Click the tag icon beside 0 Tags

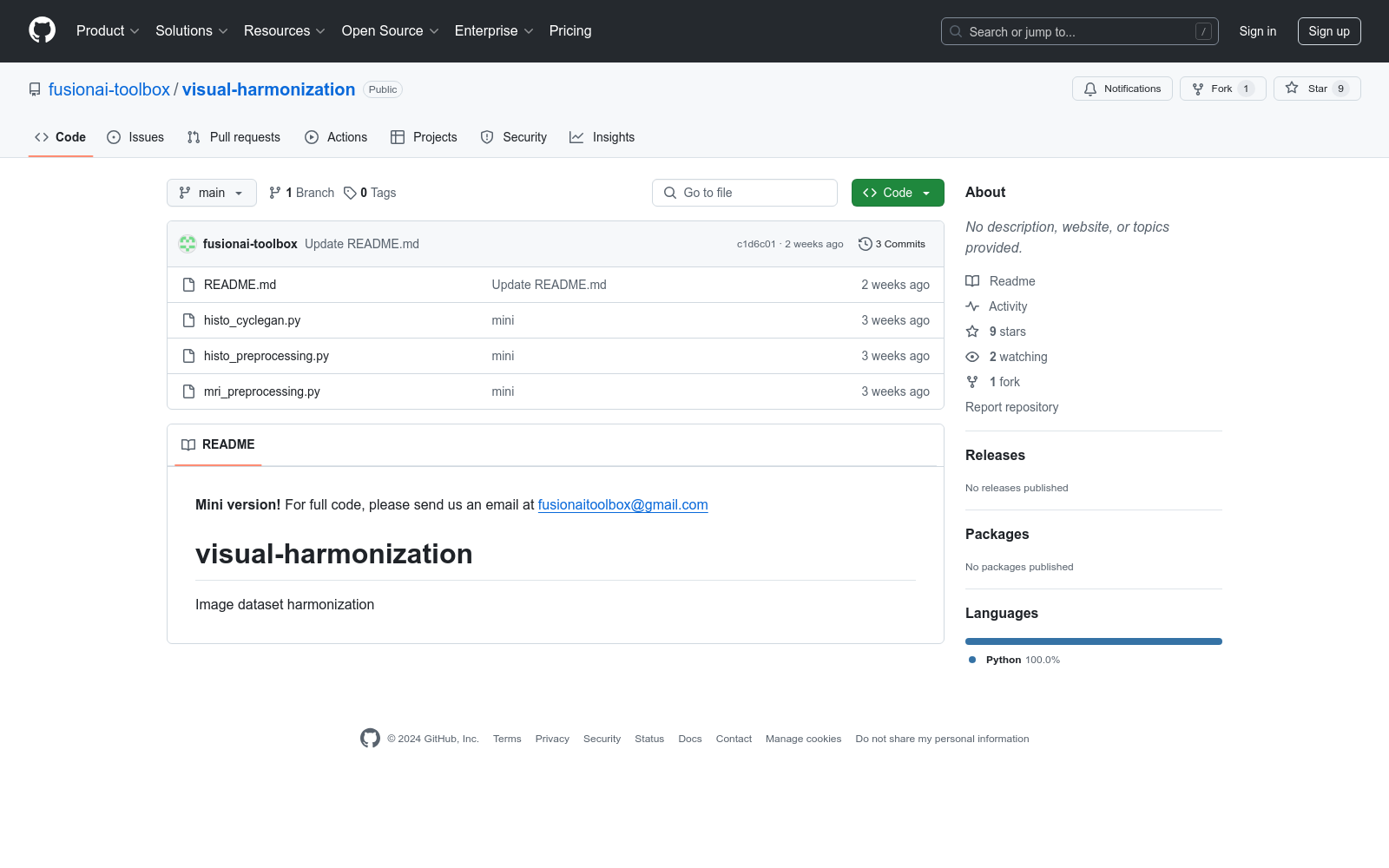(350, 193)
